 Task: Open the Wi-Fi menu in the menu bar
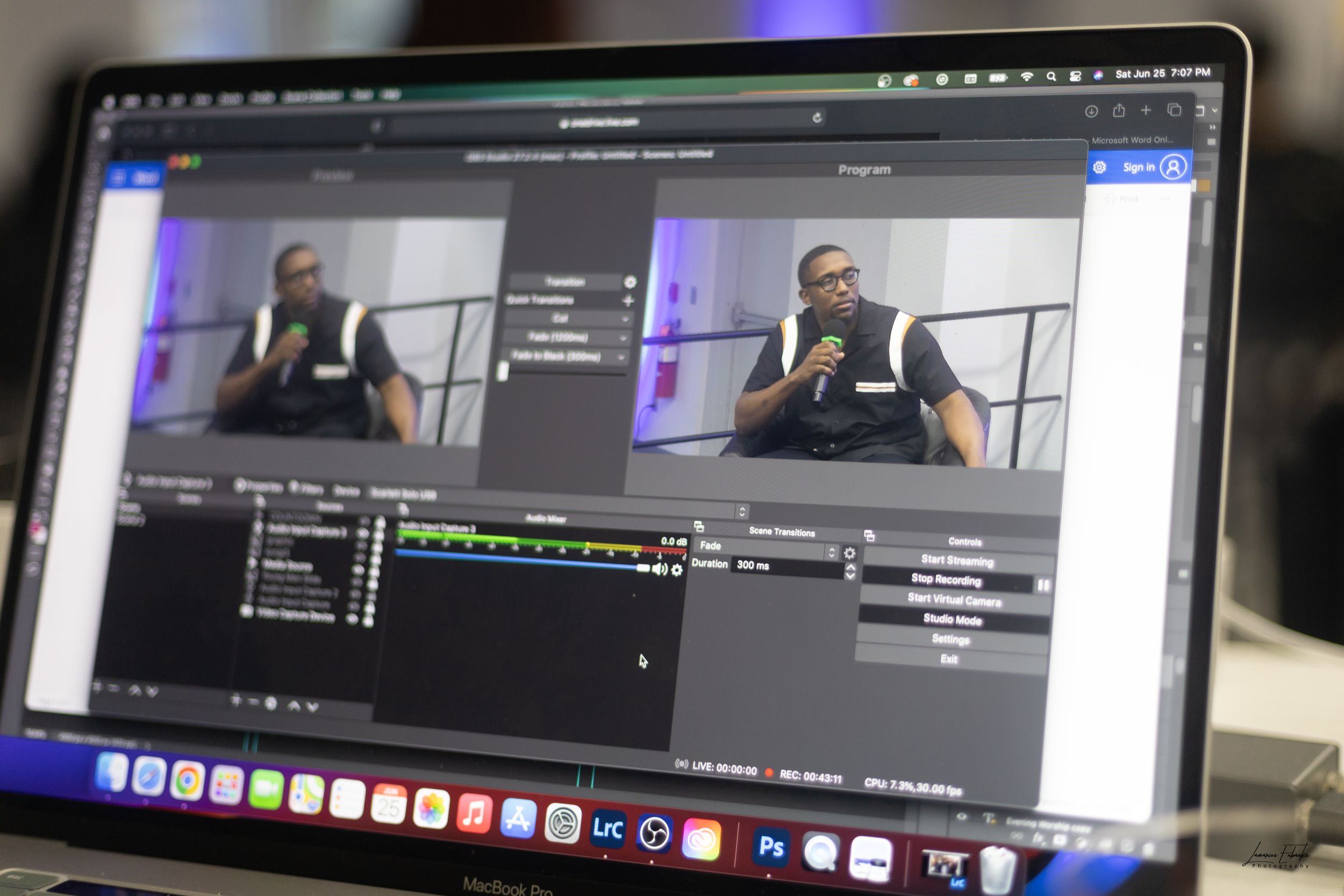tap(1027, 77)
